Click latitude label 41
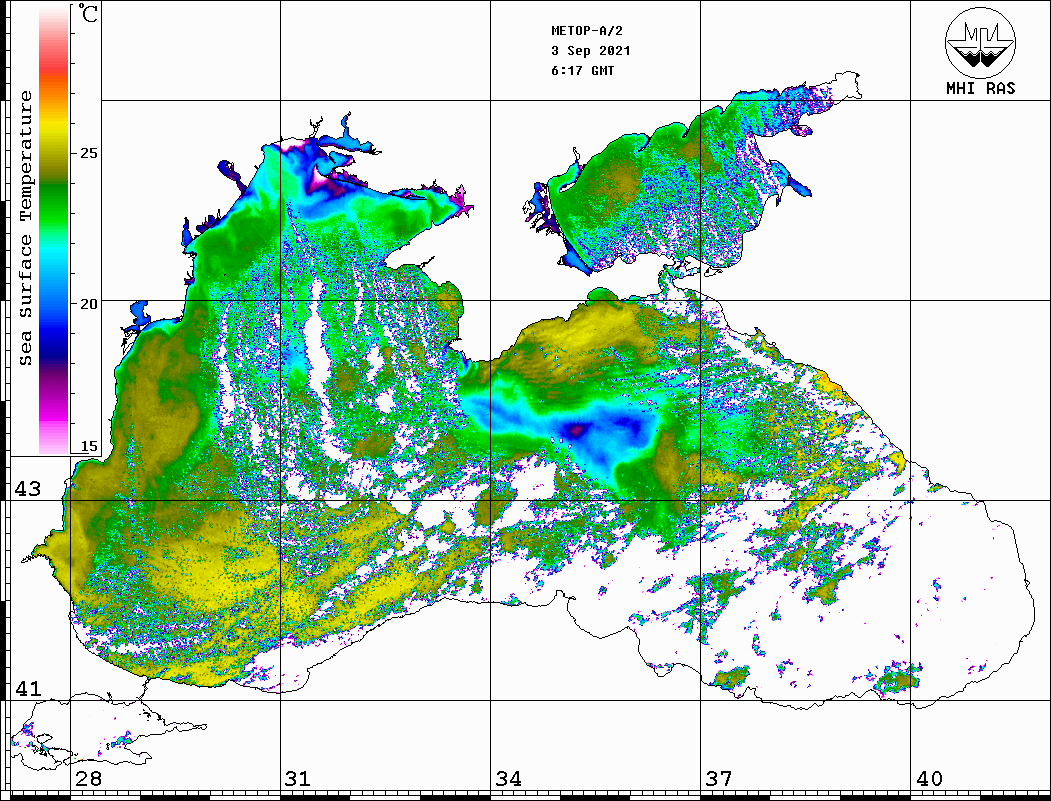The image size is (1051, 801). [x=28, y=688]
